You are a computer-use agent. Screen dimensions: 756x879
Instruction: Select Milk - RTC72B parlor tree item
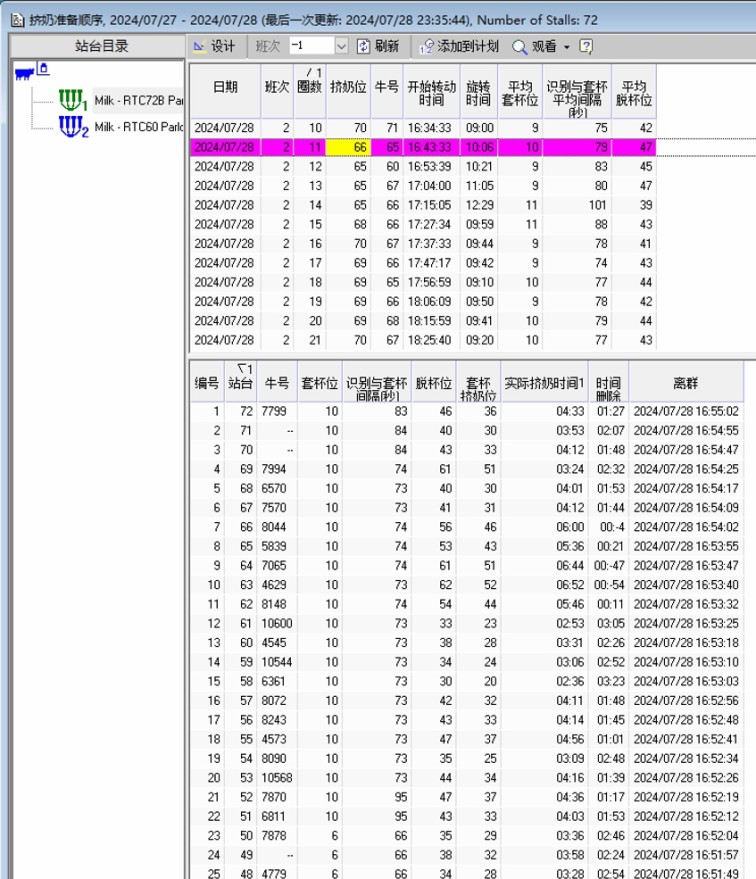click(x=138, y=100)
